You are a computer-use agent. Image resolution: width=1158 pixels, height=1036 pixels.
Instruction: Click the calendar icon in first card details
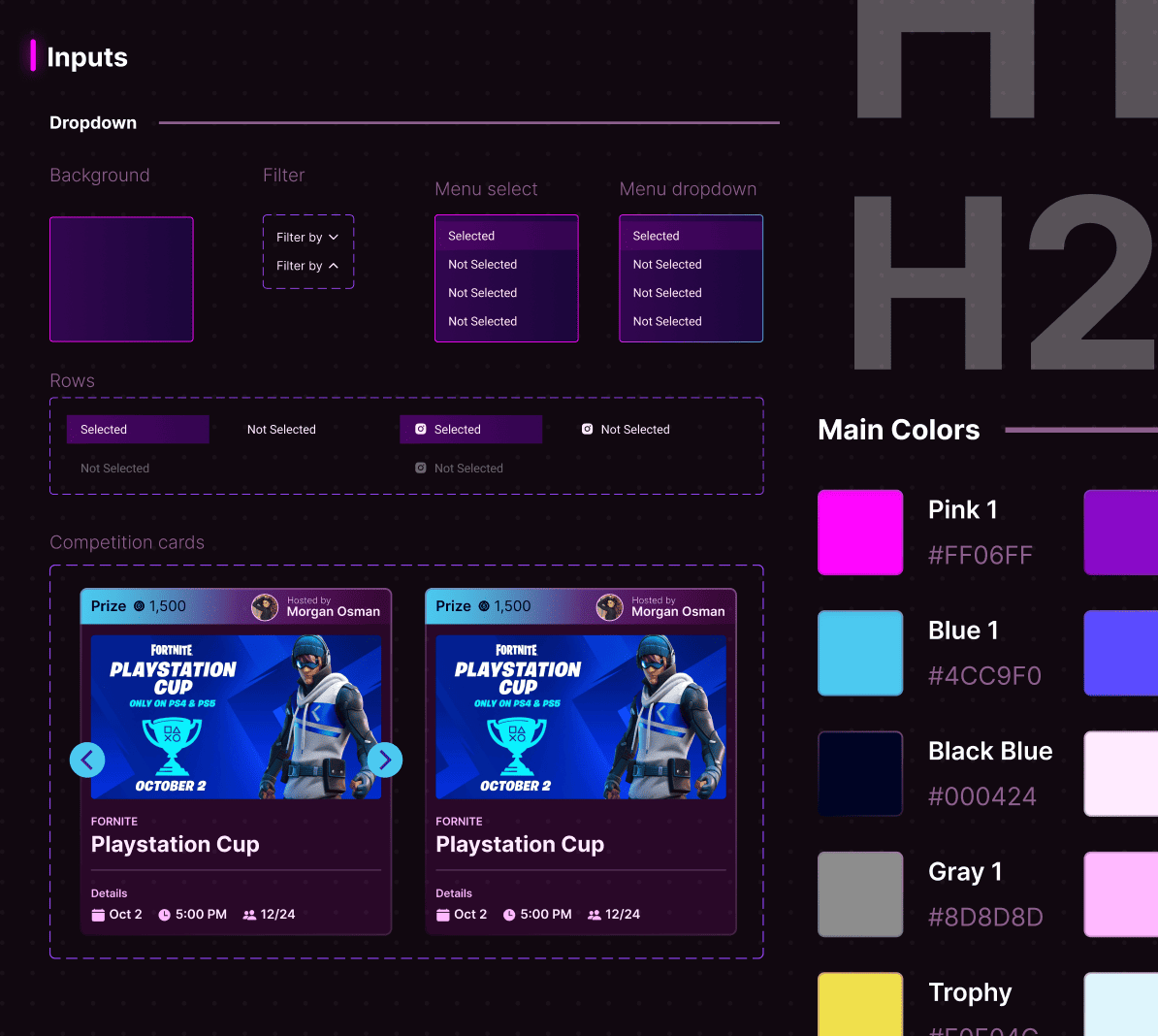pyautogui.click(x=98, y=915)
